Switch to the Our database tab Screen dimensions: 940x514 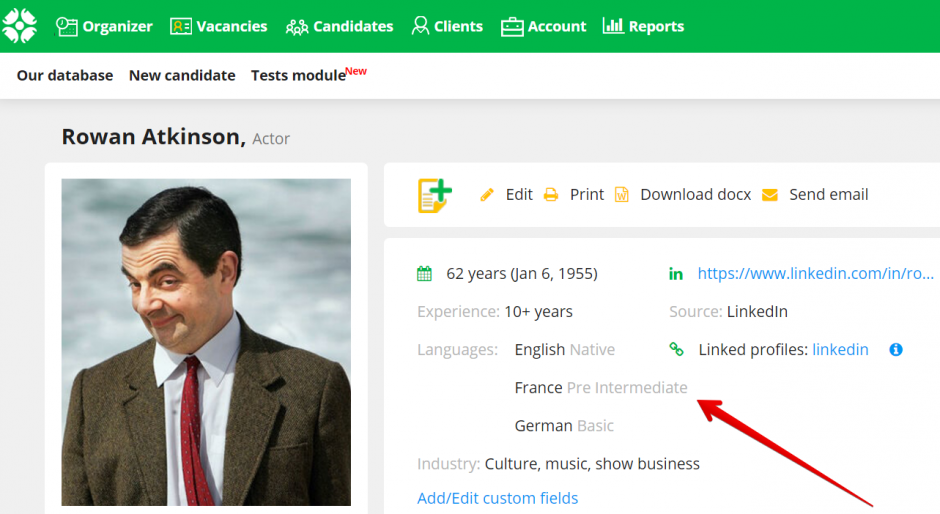pos(65,75)
